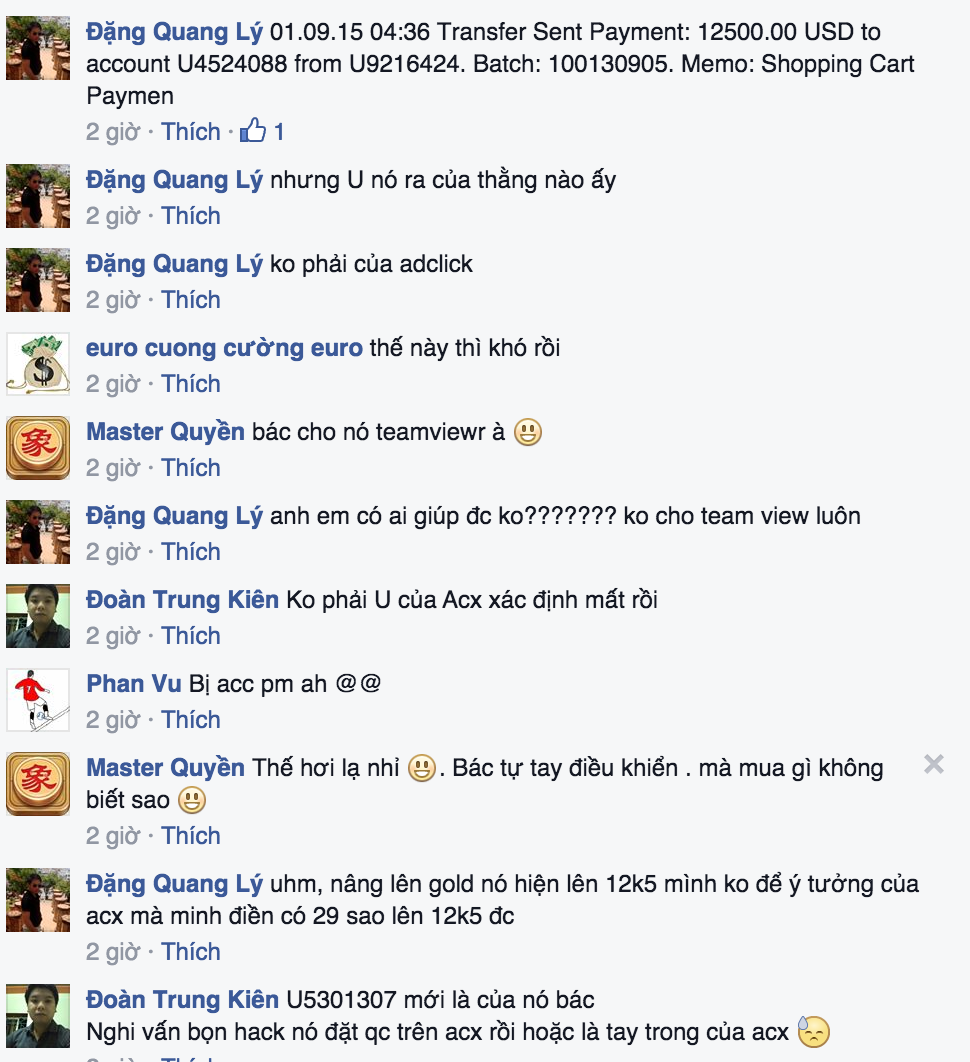Image resolution: width=970 pixels, height=1062 pixels.
Task: Open the money bag avatar of euro cuong
Action: tap(38, 364)
